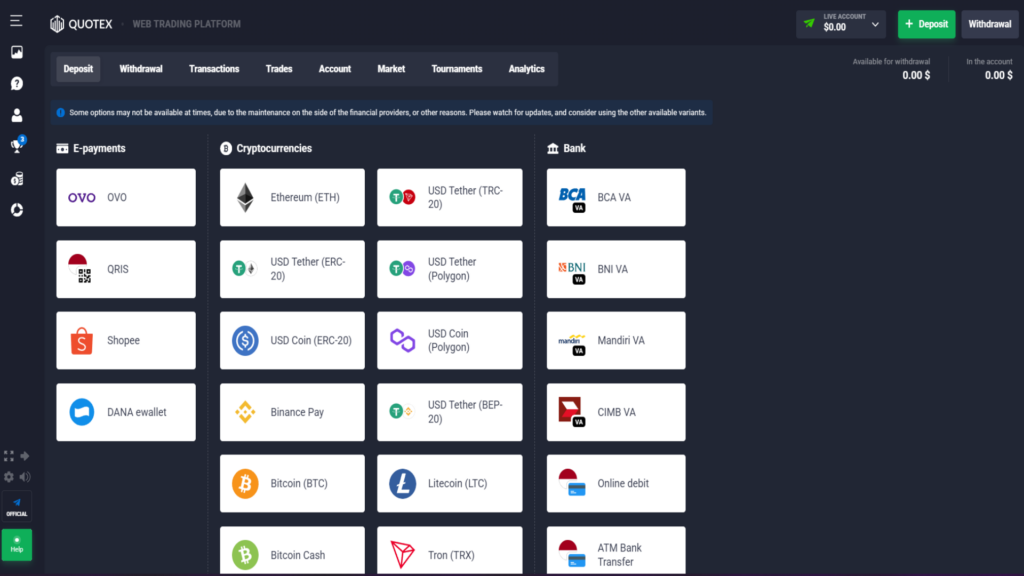1024x576 pixels.
Task: Choose USD Coin (Polygon) deposit
Action: click(450, 340)
